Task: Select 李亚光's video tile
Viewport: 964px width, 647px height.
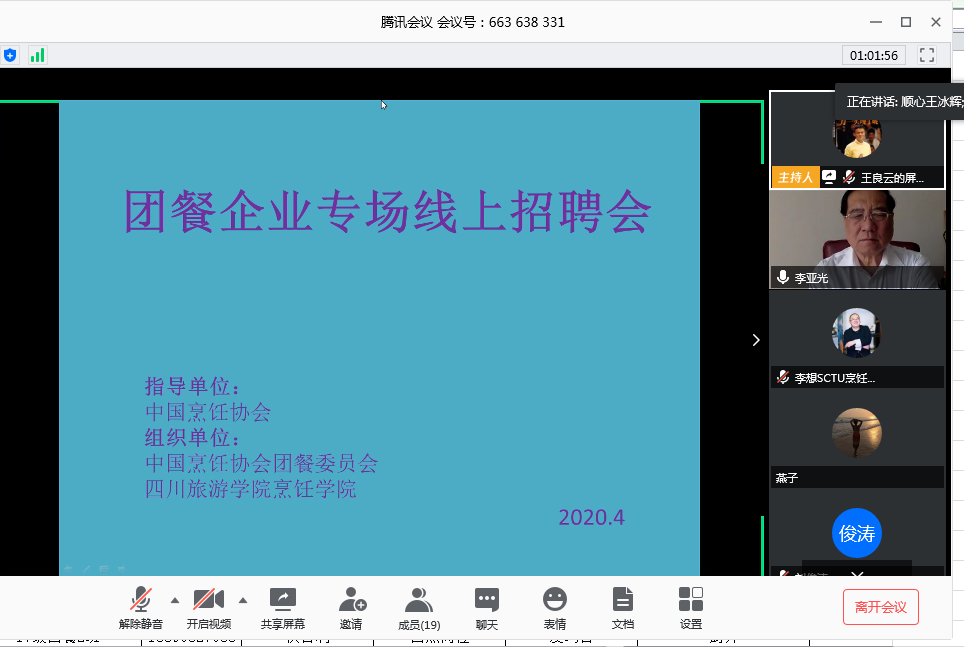Action: (857, 239)
